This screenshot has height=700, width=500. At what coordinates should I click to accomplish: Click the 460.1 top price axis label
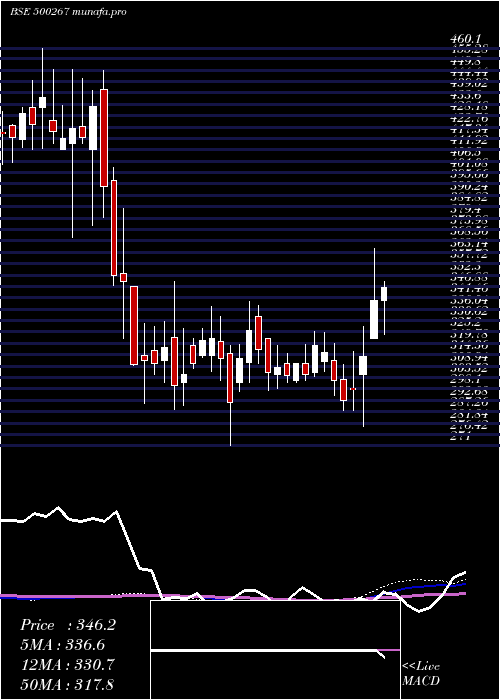click(x=466, y=40)
